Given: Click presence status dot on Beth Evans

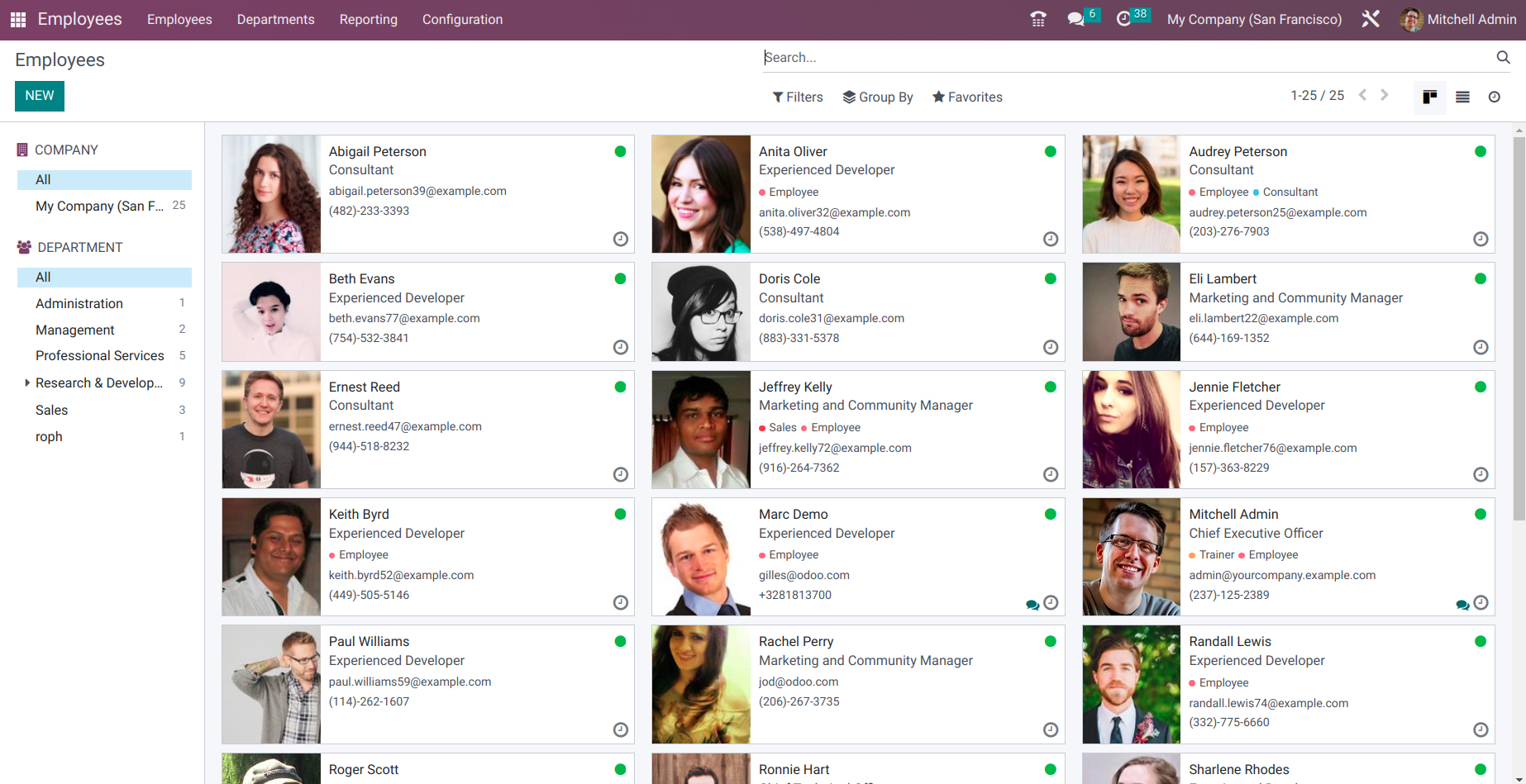Looking at the screenshot, I should pyautogui.click(x=620, y=278).
